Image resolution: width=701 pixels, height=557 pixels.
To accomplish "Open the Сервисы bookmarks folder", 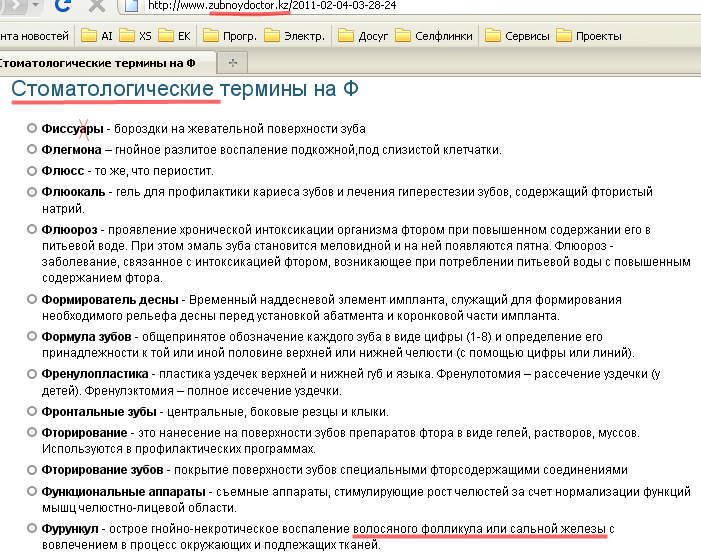I will [x=517, y=36].
